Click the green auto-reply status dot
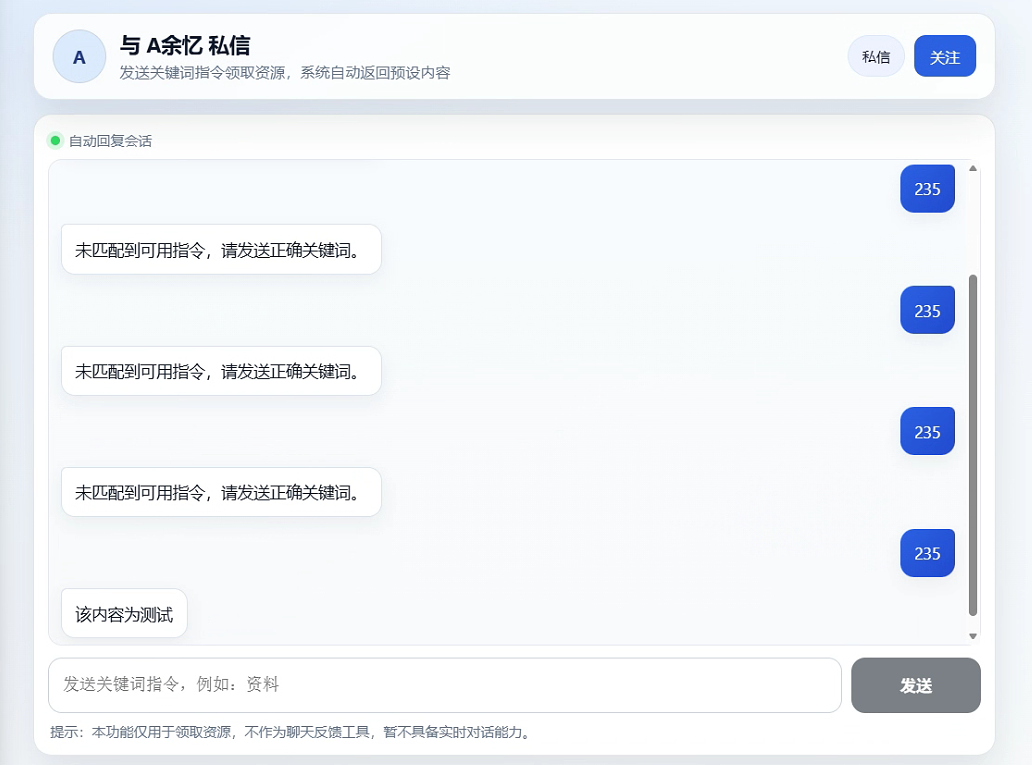The width and height of the screenshot is (1032, 765). 55,140
